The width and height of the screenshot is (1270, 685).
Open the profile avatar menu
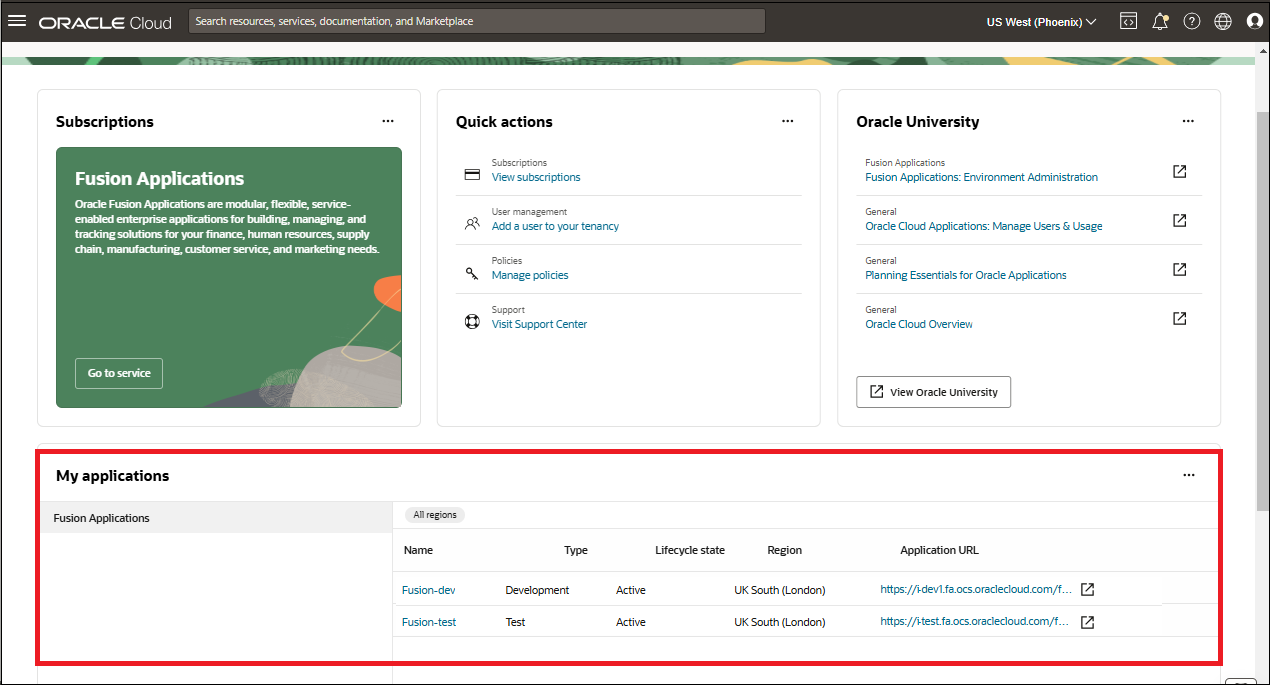(x=1254, y=20)
